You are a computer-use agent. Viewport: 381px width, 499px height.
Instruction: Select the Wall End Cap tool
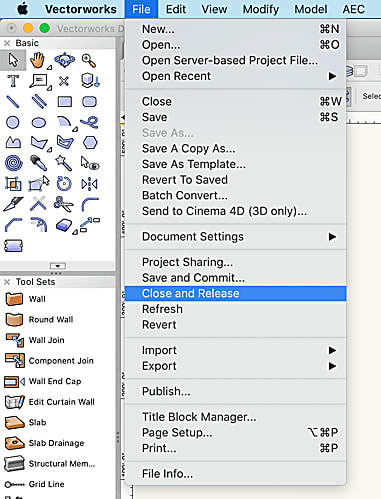click(x=43, y=381)
